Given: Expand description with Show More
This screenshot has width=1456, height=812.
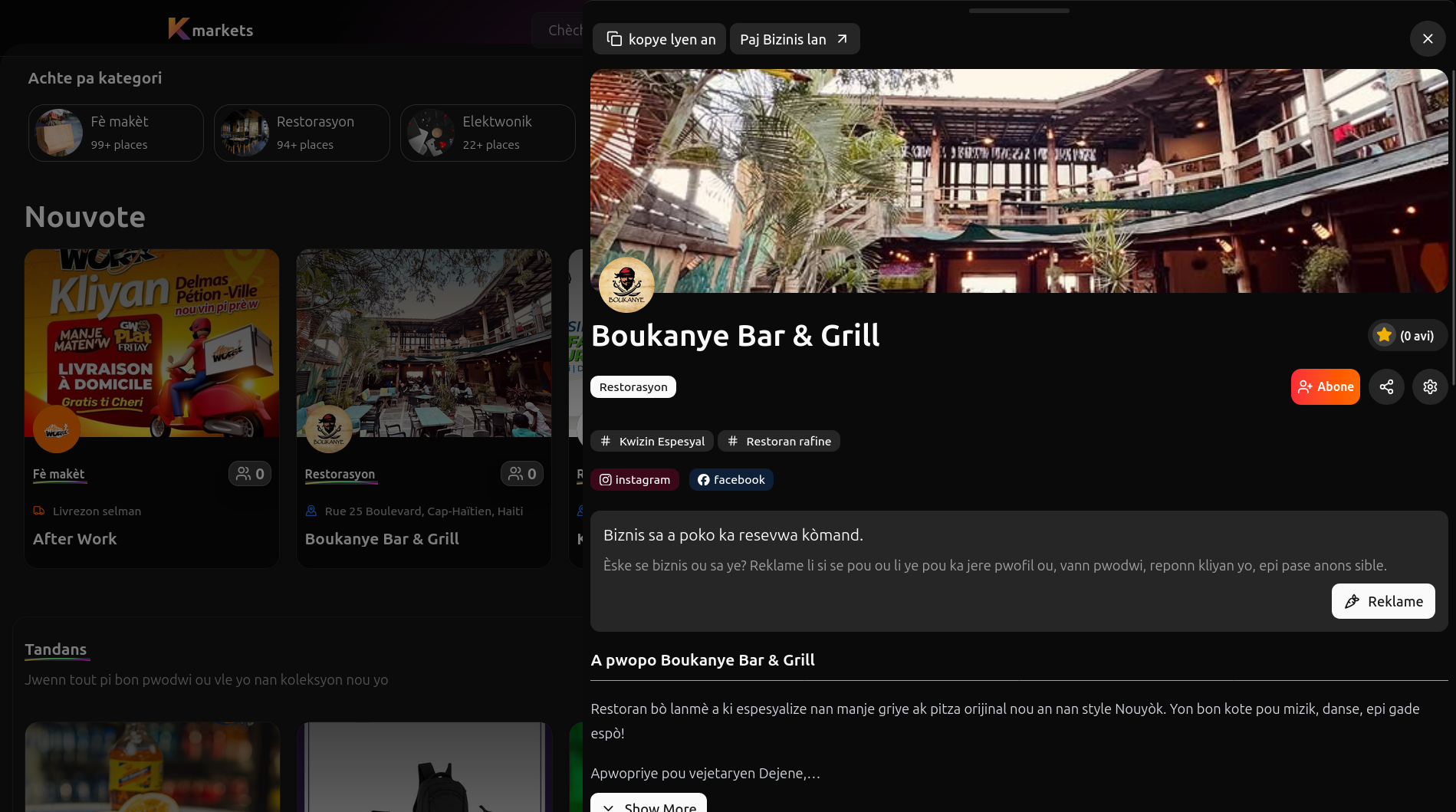Looking at the screenshot, I should pyautogui.click(x=649, y=803).
